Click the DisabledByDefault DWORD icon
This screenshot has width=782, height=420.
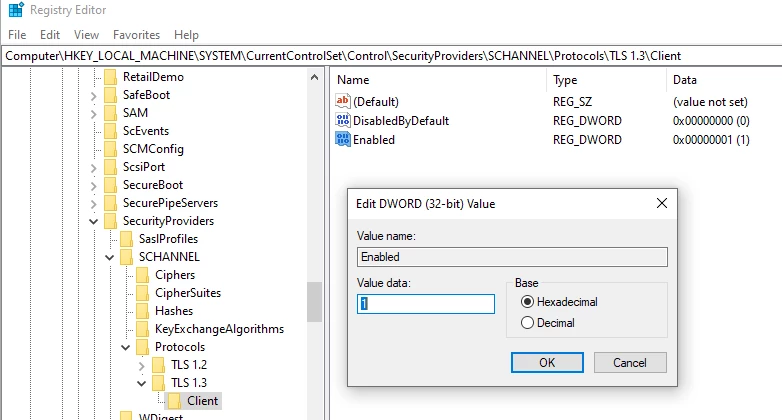pyautogui.click(x=343, y=120)
